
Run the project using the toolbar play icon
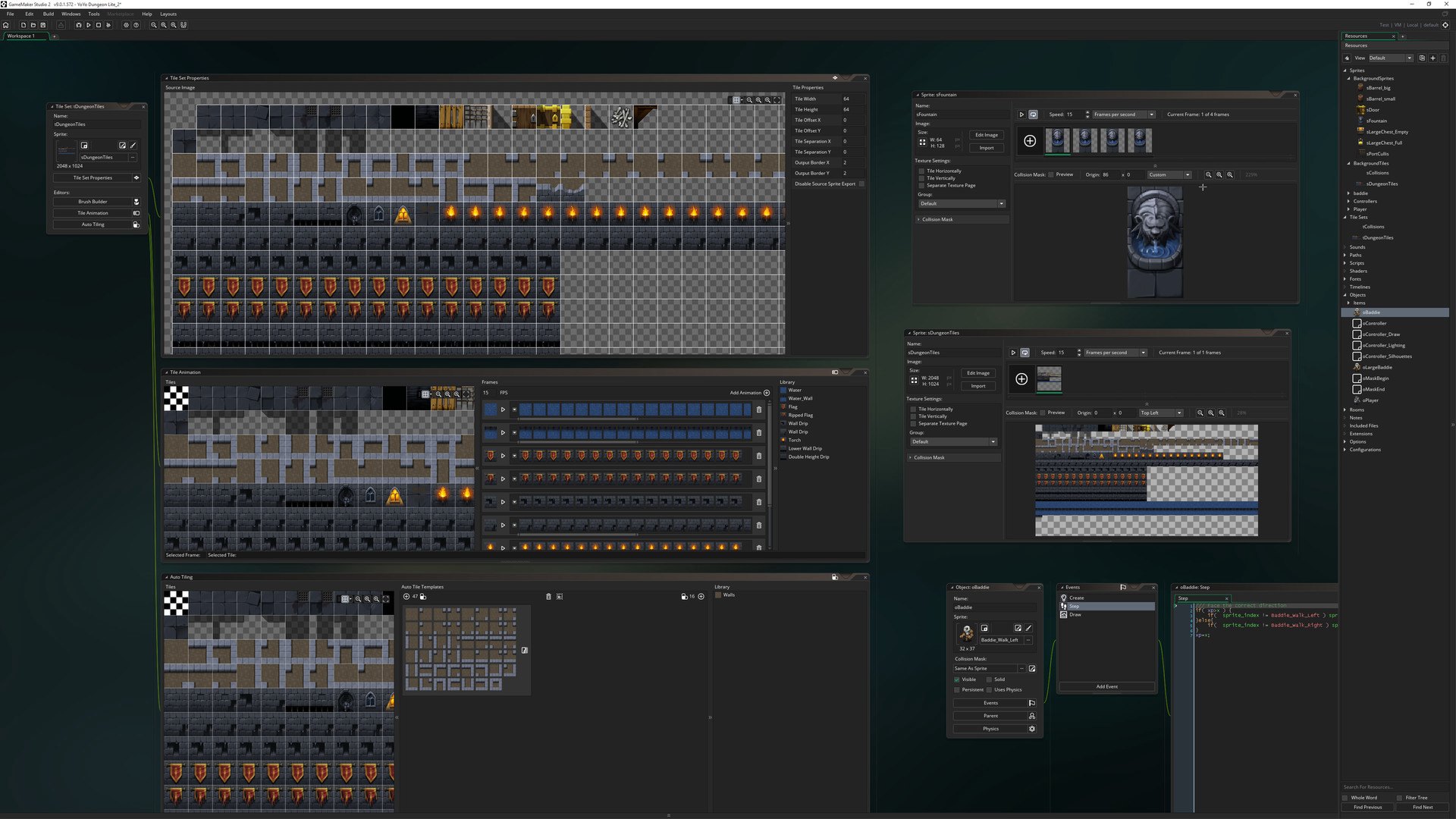click(x=89, y=25)
